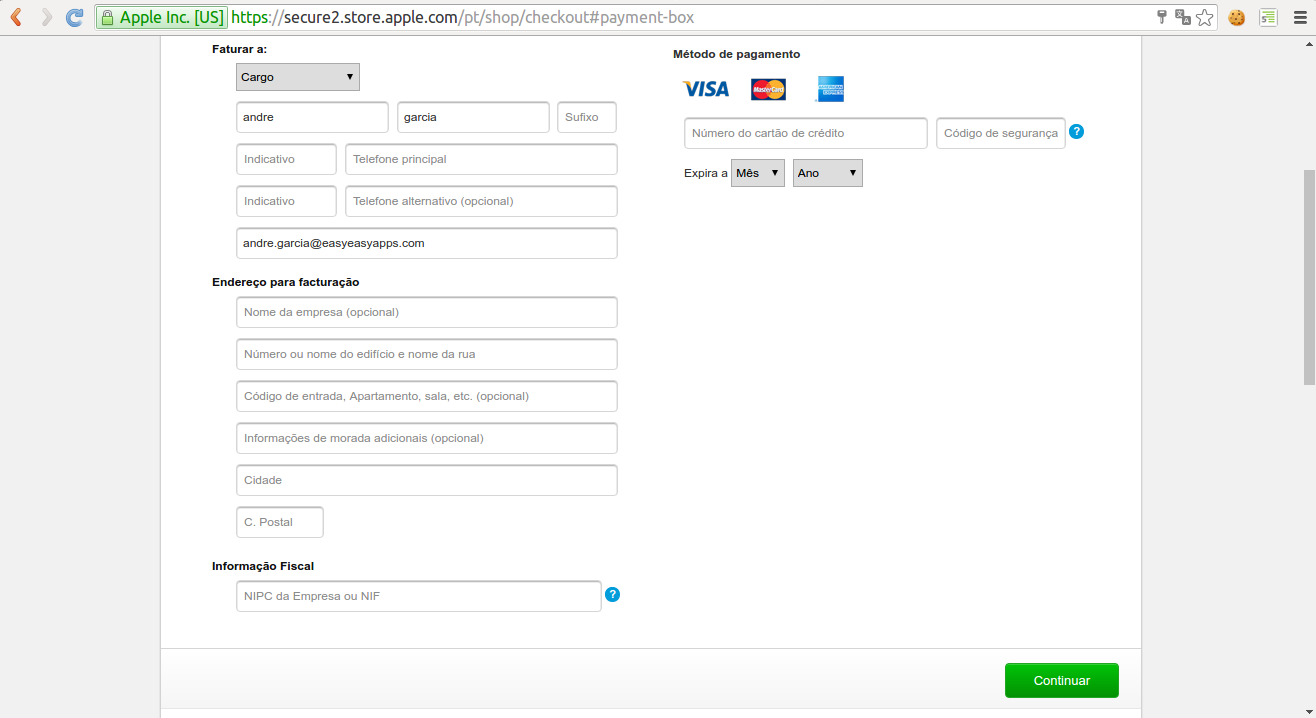Click help icon next to Código de segurança
This screenshot has width=1316, height=718.
click(x=1077, y=132)
